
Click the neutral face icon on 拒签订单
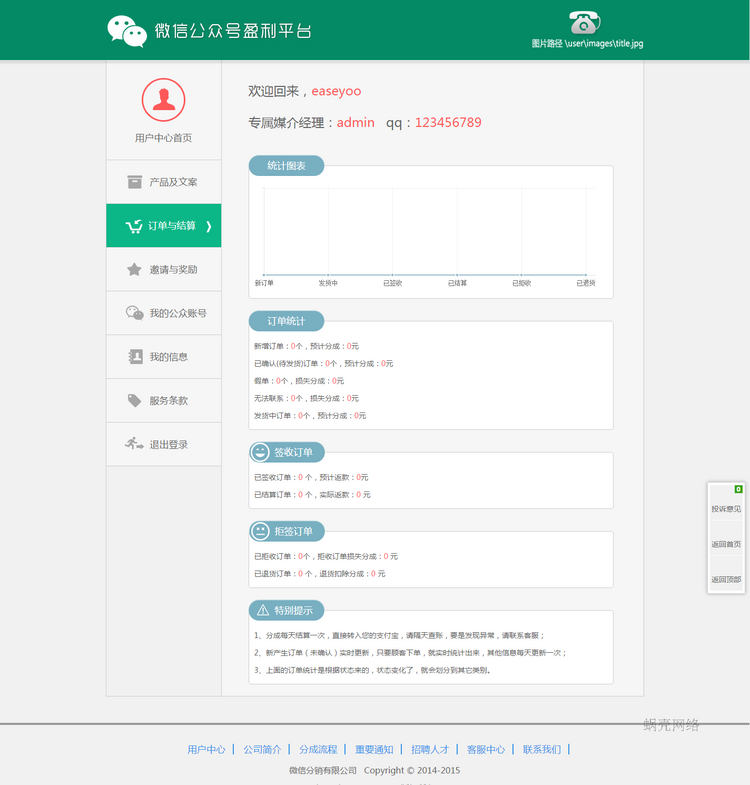(x=260, y=531)
